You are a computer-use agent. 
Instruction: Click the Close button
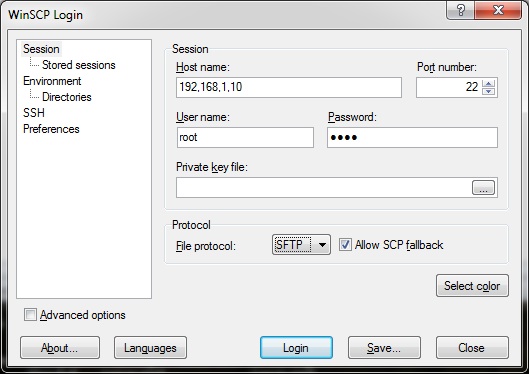472,348
